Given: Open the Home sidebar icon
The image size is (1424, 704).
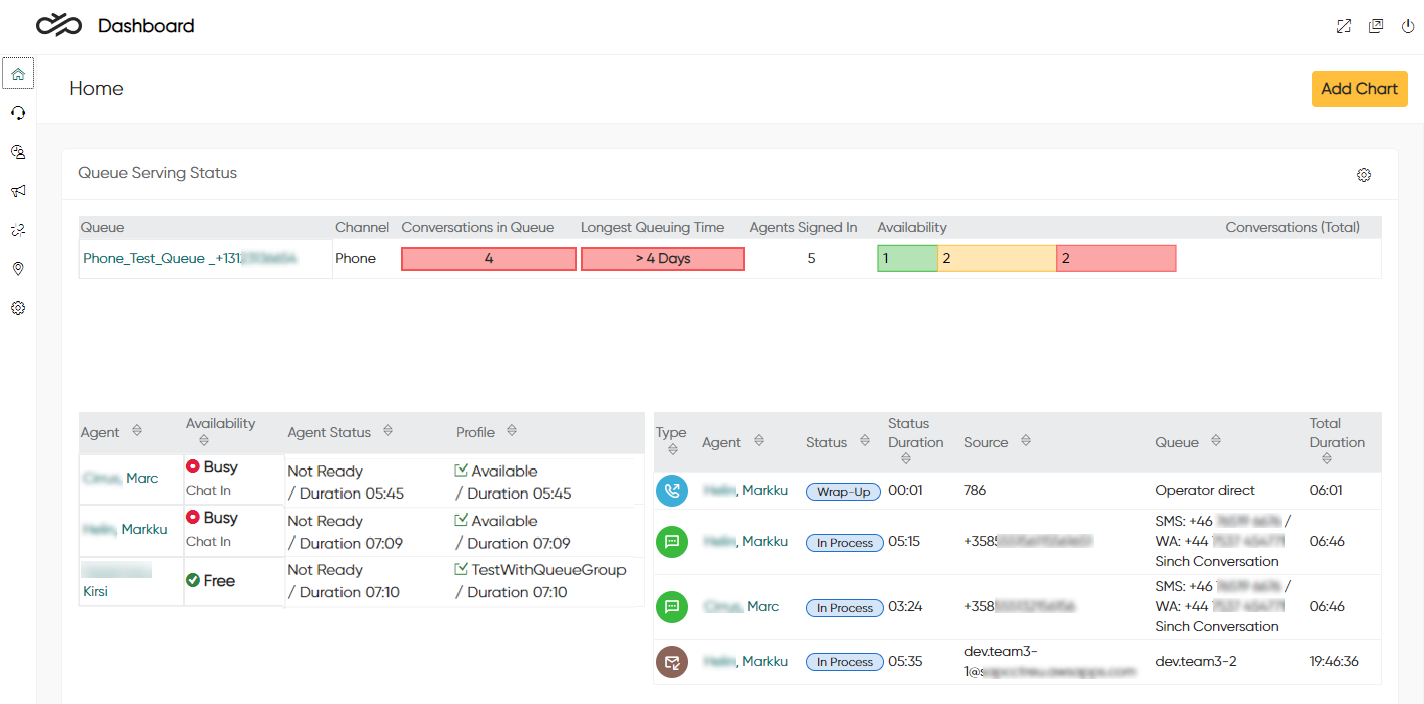Looking at the screenshot, I should coord(18,73).
